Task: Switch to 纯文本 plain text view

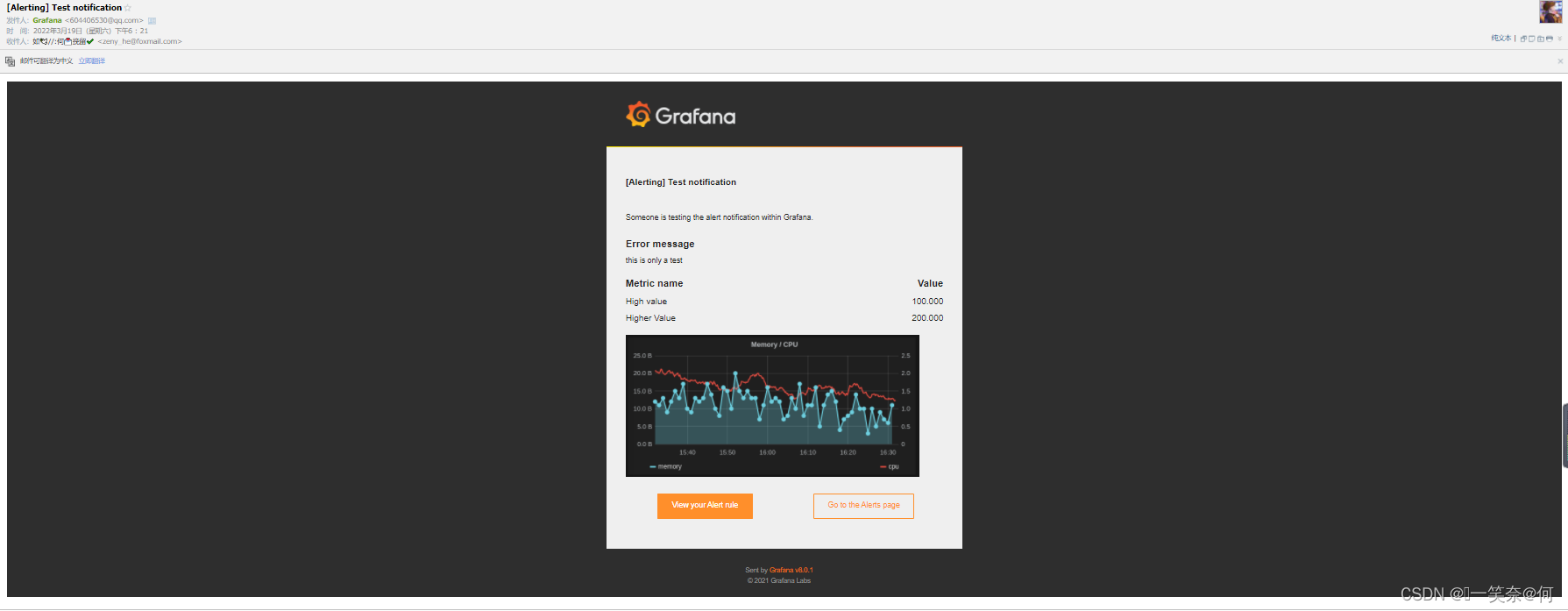Action: coord(1501,39)
